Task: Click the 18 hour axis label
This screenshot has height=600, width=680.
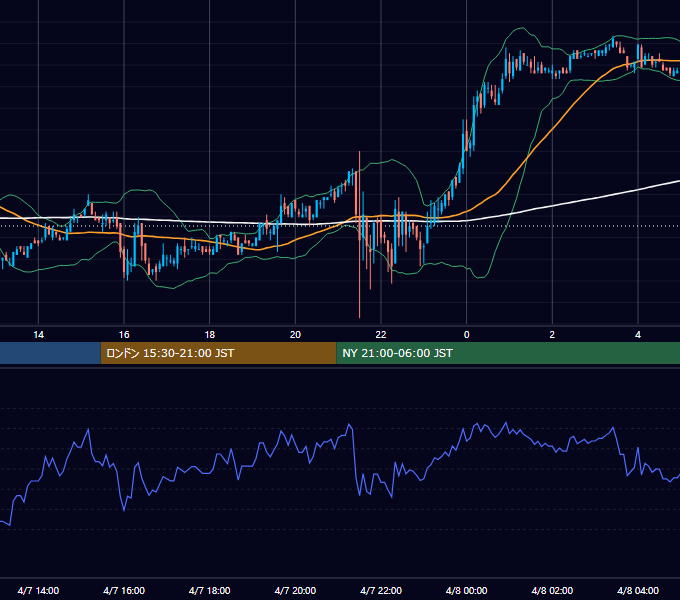Action: (x=210, y=335)
